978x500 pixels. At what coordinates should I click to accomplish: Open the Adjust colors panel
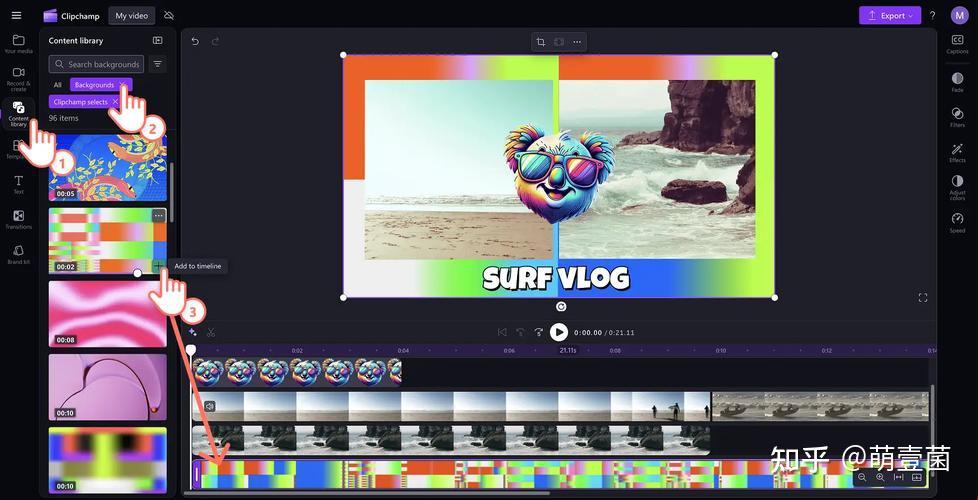coord(957,187)
